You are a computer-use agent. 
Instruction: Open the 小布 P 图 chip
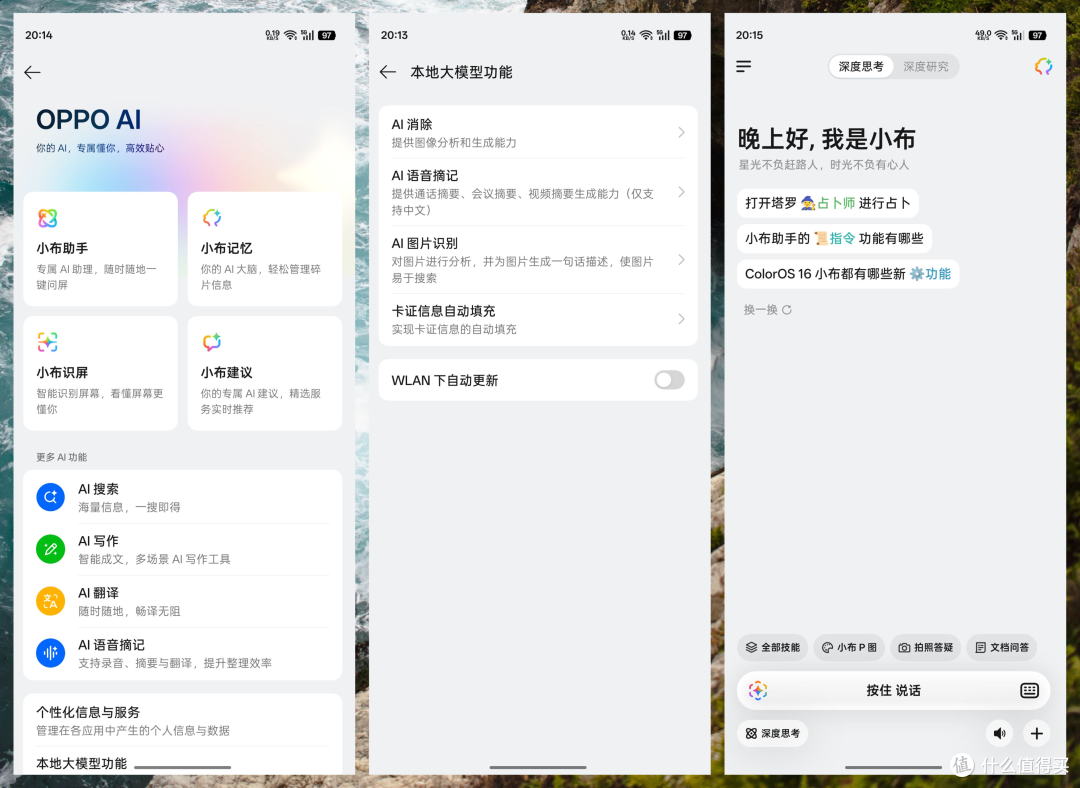(849, 647)
